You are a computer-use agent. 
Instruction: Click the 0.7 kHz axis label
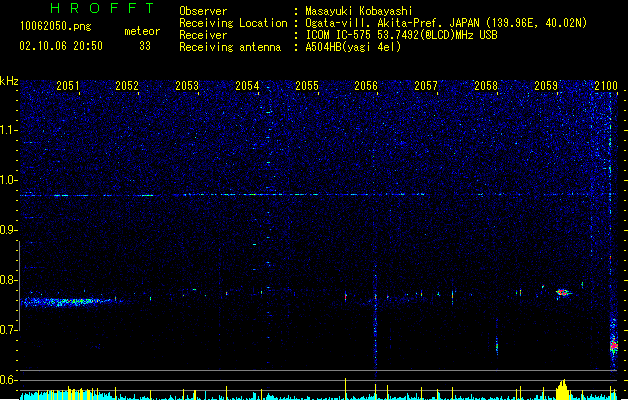[x=8, y=330]
